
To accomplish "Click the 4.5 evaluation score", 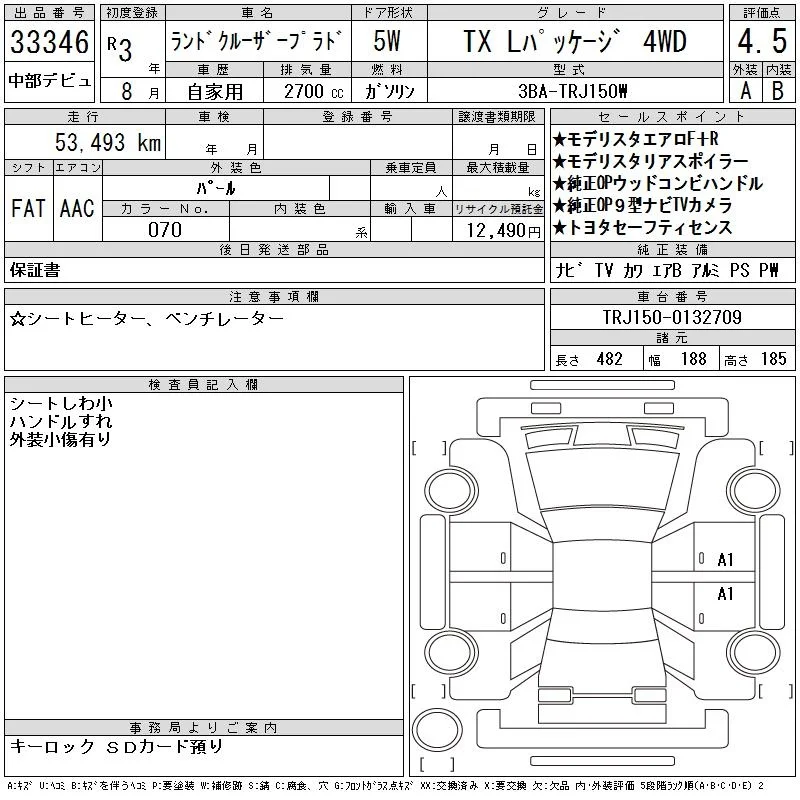I will tap(762, 41).
